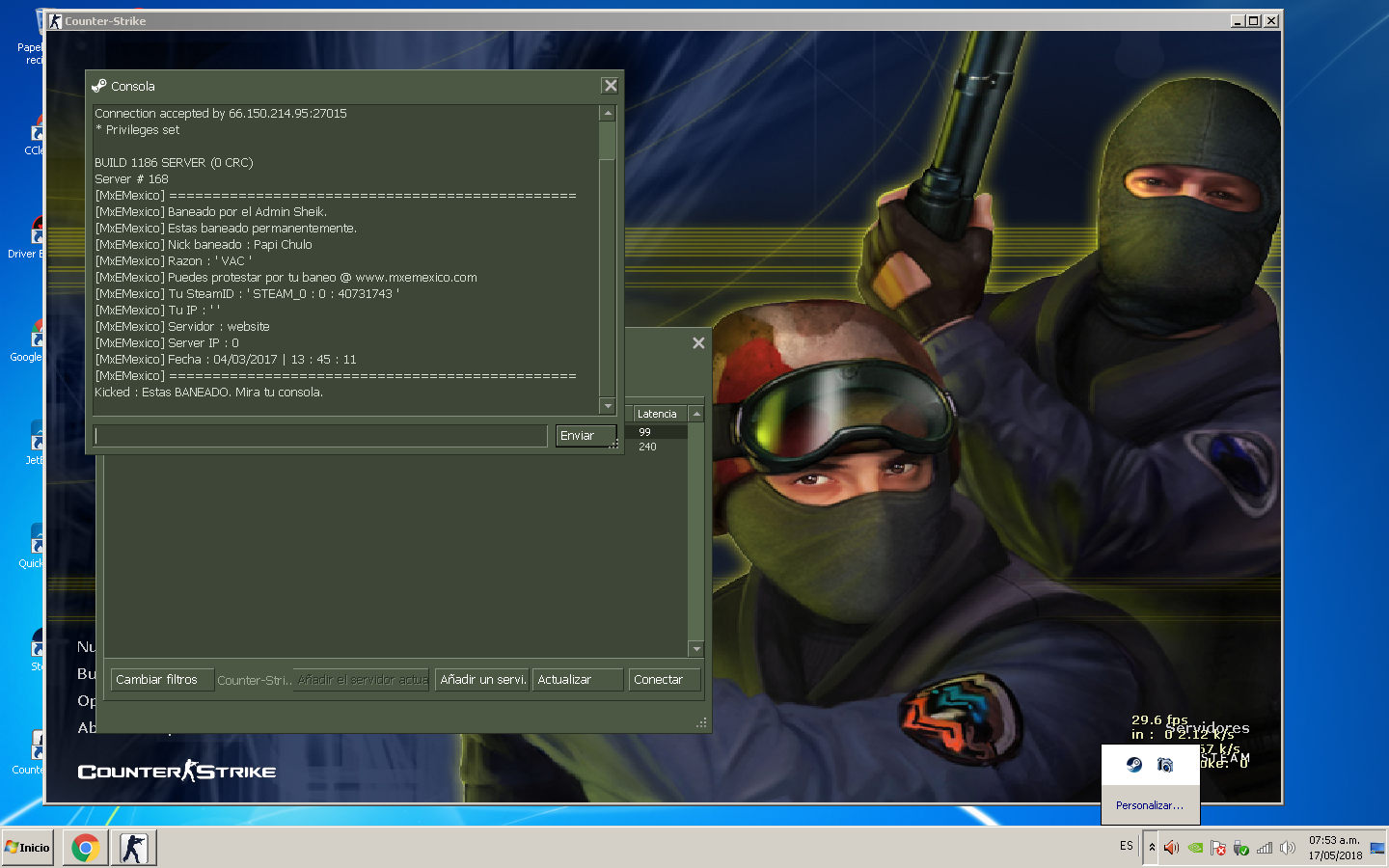
Task: Click Show Desktop icon in taskbar corner
Action: tap(1378, 848)
